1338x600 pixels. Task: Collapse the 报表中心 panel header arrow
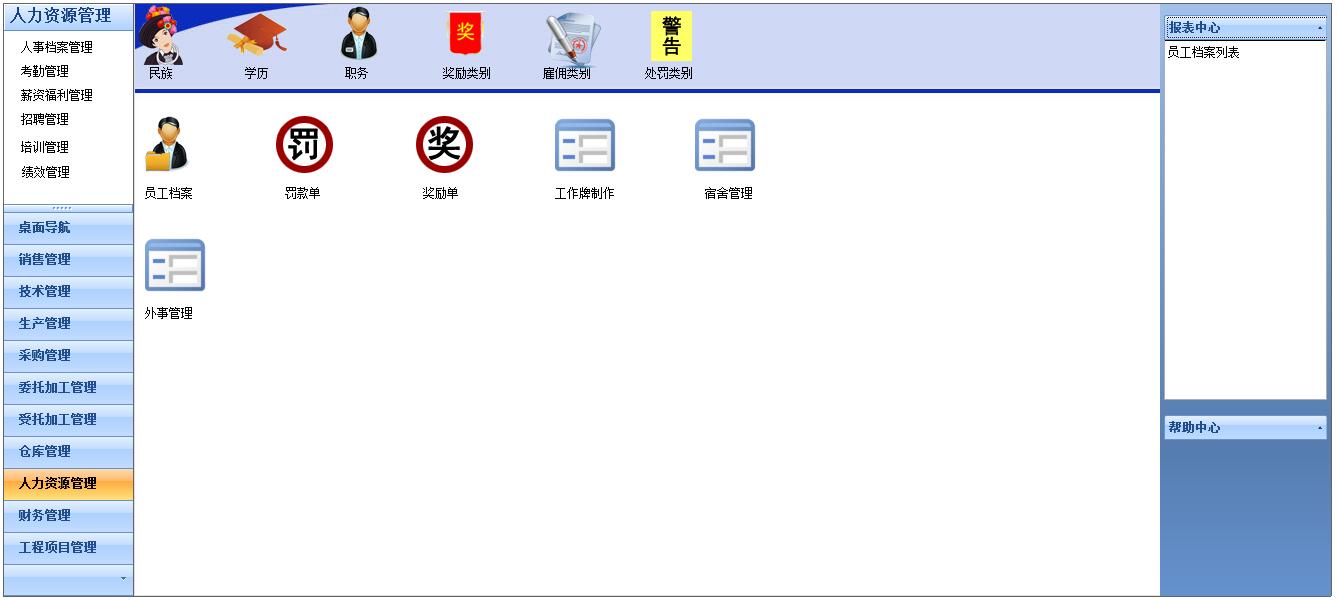click(x=1319, y=28)
